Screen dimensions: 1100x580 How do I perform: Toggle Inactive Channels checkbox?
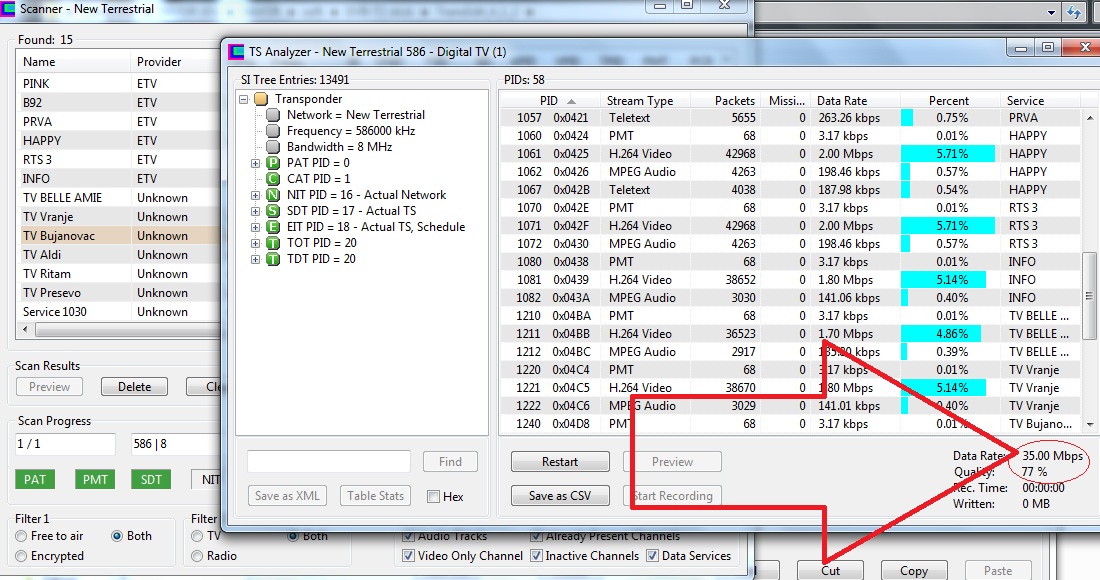[x=536, y=555]
